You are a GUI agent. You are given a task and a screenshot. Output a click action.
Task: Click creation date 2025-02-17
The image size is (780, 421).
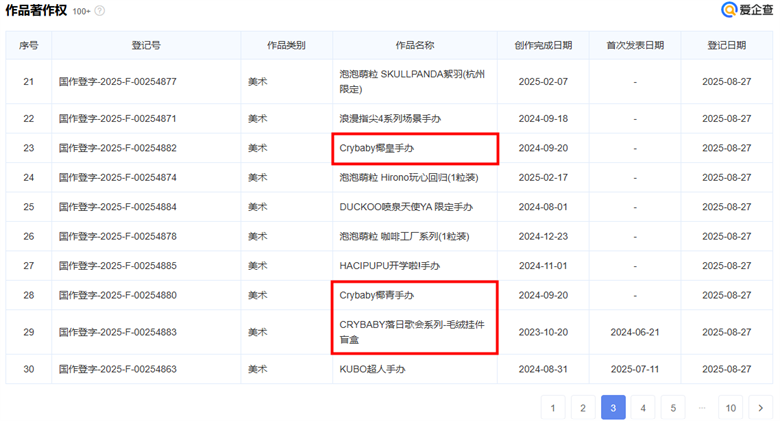543,177
